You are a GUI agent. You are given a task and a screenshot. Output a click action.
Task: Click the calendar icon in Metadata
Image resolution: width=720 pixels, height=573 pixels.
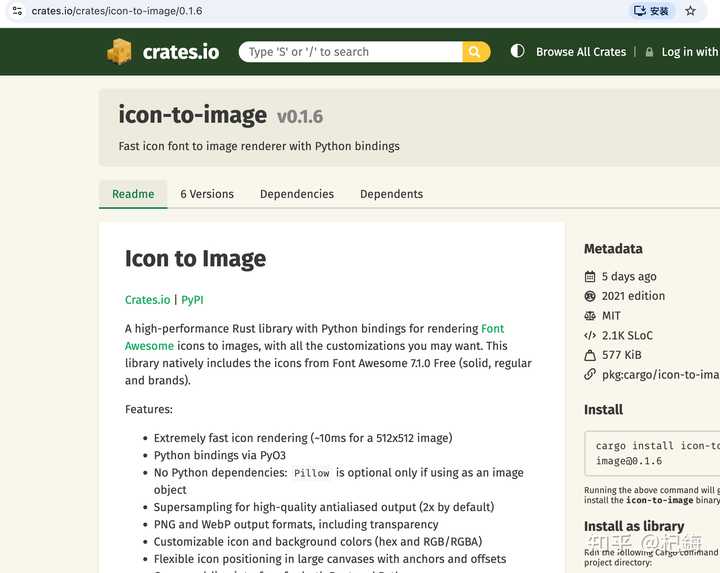tap(590, 277)
